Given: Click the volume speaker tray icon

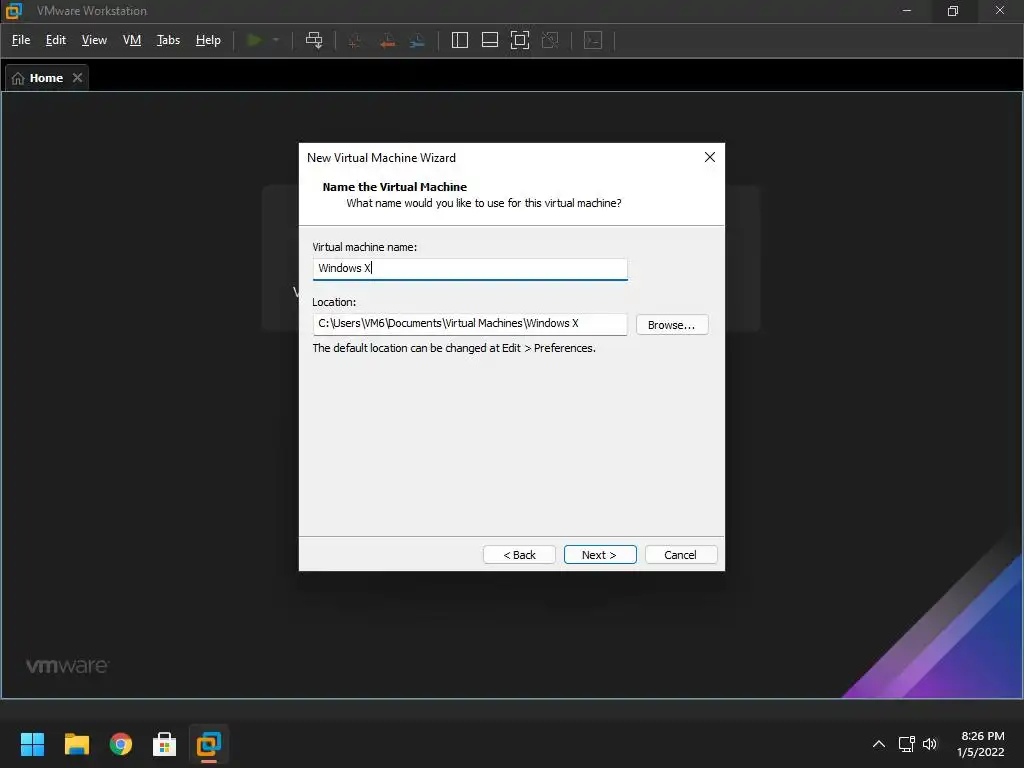Looking at the screenshot, I should coord(930,744).
